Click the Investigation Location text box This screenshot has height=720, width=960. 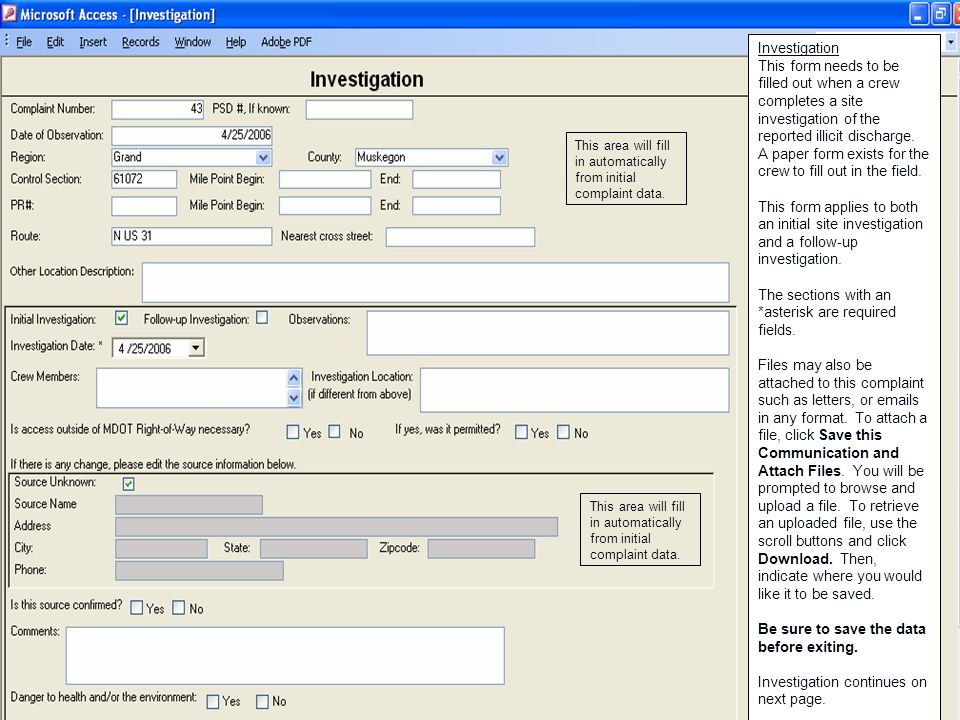[574, 390]
